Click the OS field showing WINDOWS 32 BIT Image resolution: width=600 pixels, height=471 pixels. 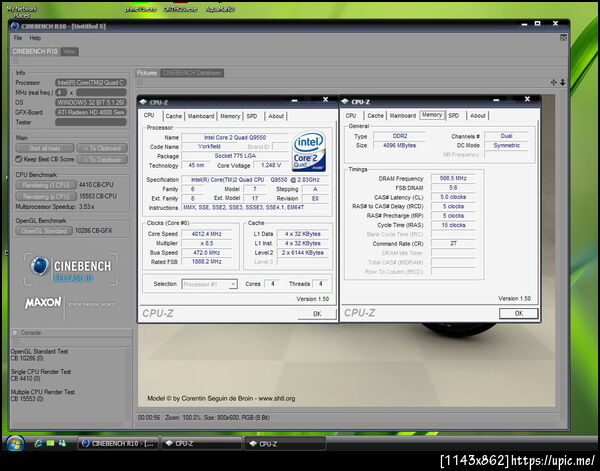[91, 103]
